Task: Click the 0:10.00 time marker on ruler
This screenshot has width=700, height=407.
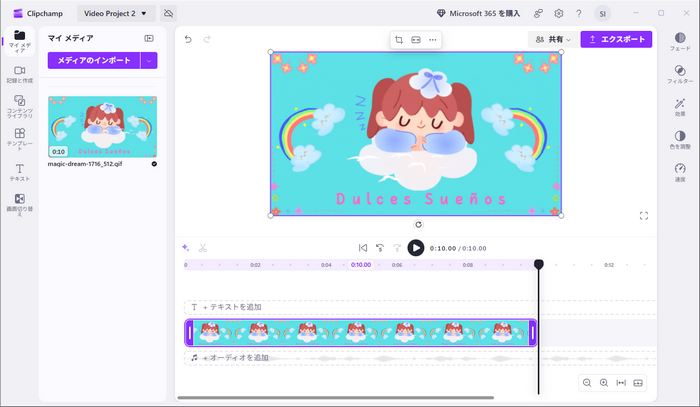Action: point(361,265)
